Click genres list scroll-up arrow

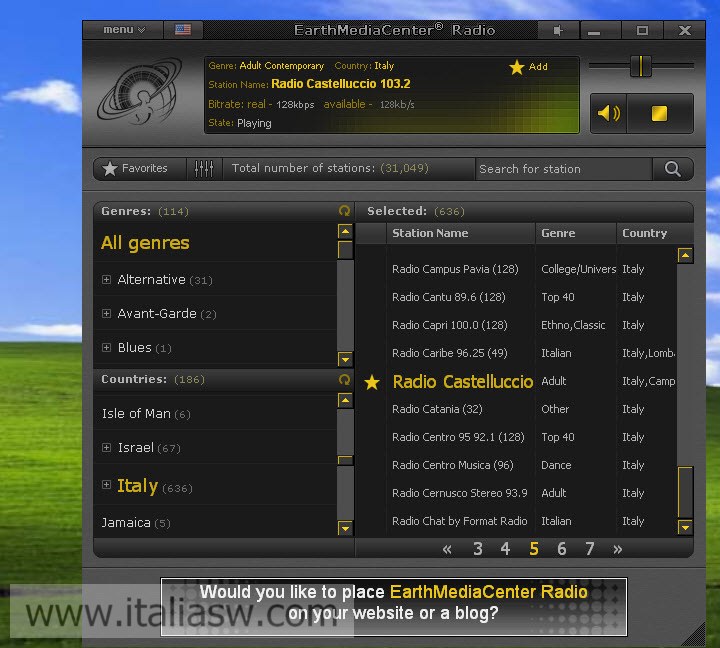click(x=345, y=231)
